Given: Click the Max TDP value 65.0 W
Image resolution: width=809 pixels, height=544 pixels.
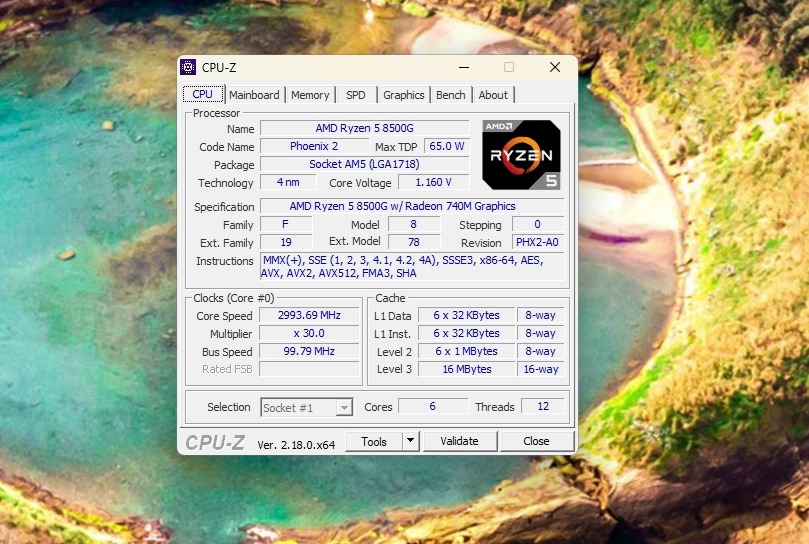Looking at the screenshot, I should (447, 146).
